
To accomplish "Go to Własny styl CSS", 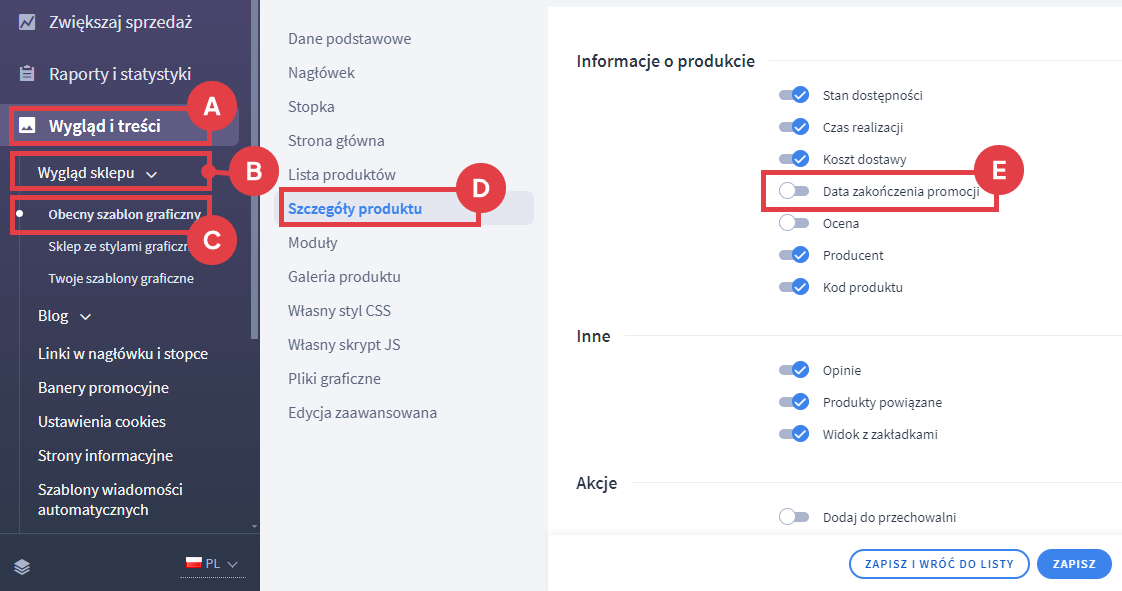I will pyautogui.click(x=339, y=311).
